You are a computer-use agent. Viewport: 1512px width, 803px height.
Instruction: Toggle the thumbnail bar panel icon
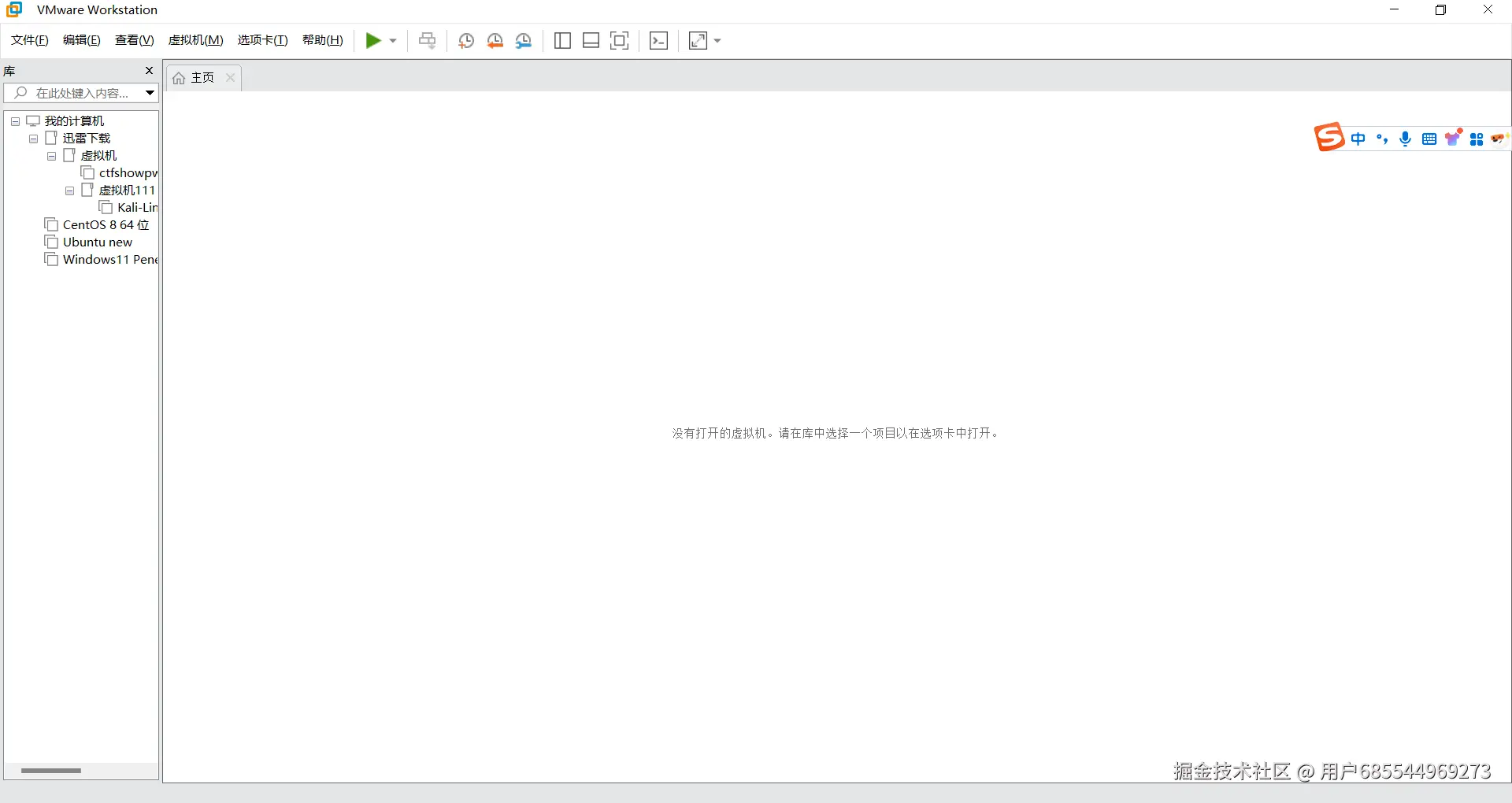[591, 41]
